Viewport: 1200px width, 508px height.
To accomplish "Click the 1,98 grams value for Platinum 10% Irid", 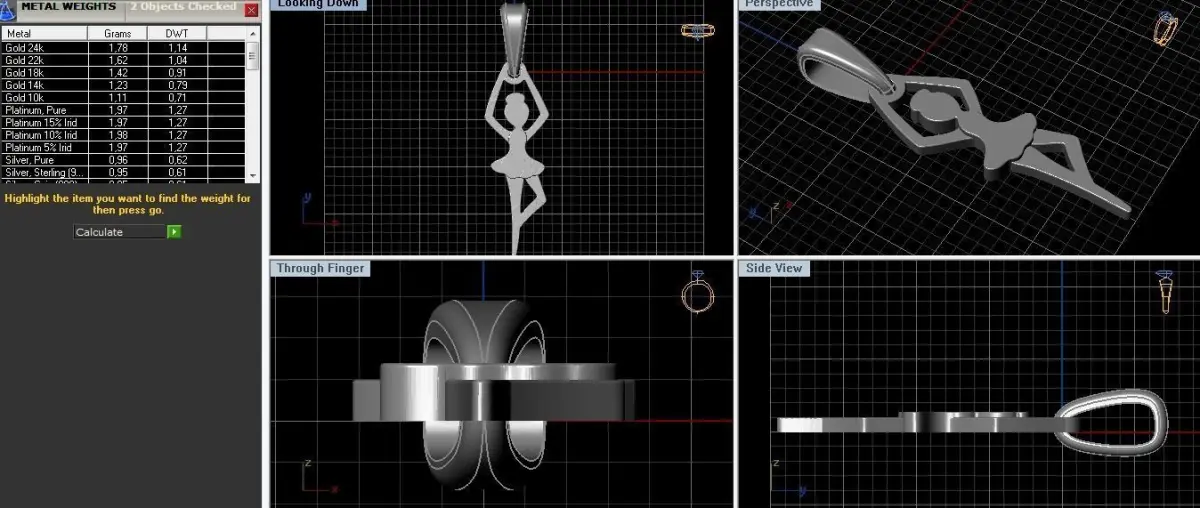I will point(118,135).
